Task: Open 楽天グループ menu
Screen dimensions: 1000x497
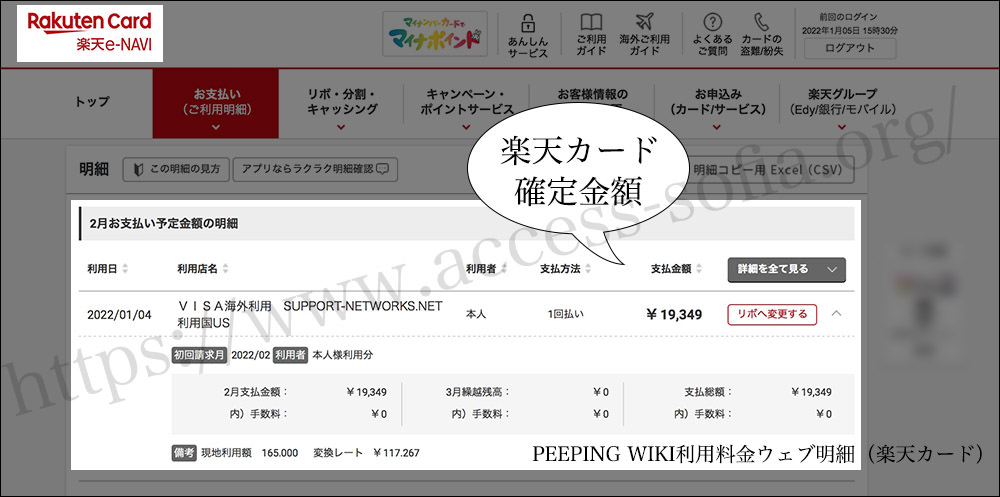Action: 842,102
